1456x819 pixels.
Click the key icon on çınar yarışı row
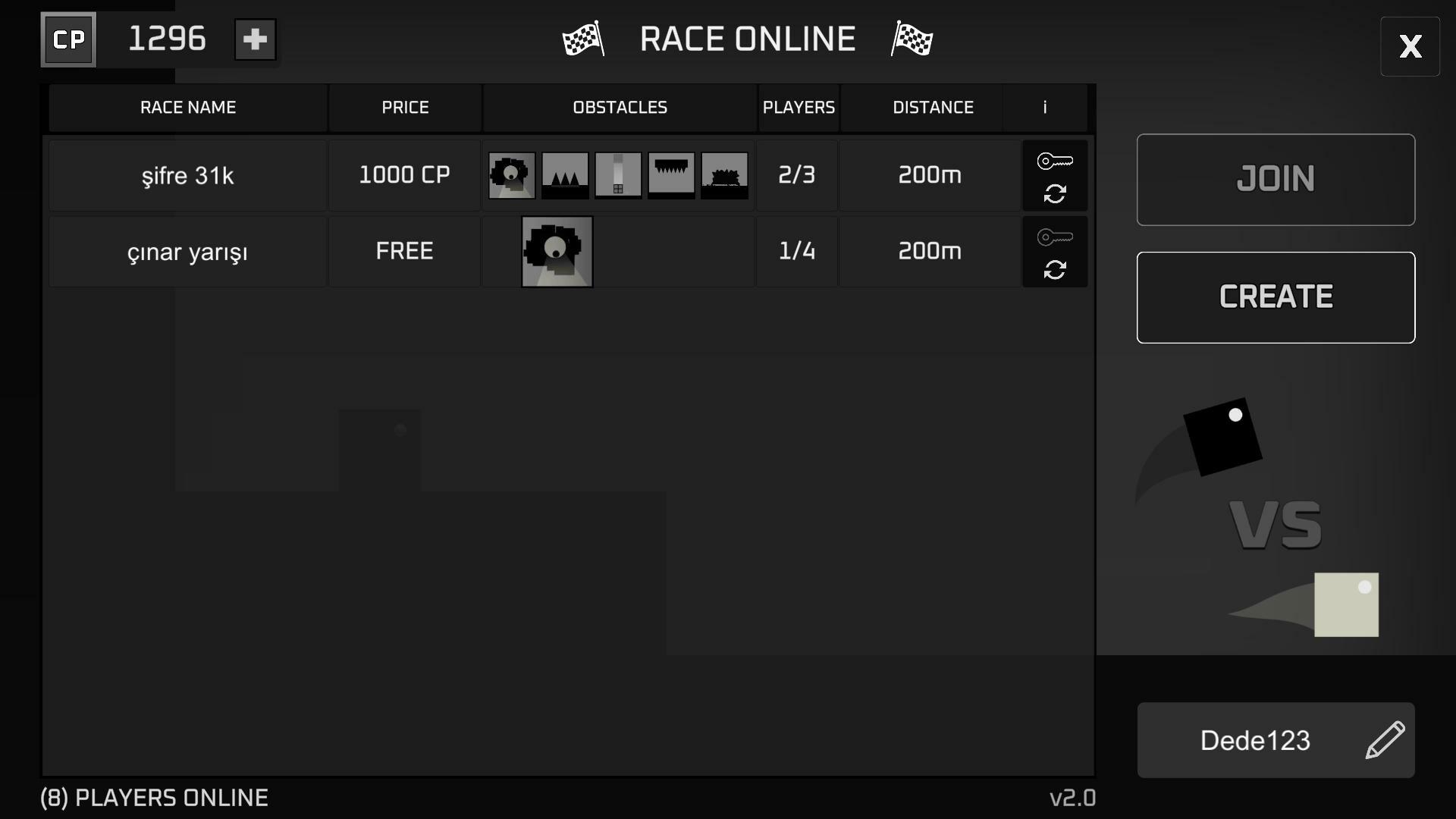(1054, 237)
